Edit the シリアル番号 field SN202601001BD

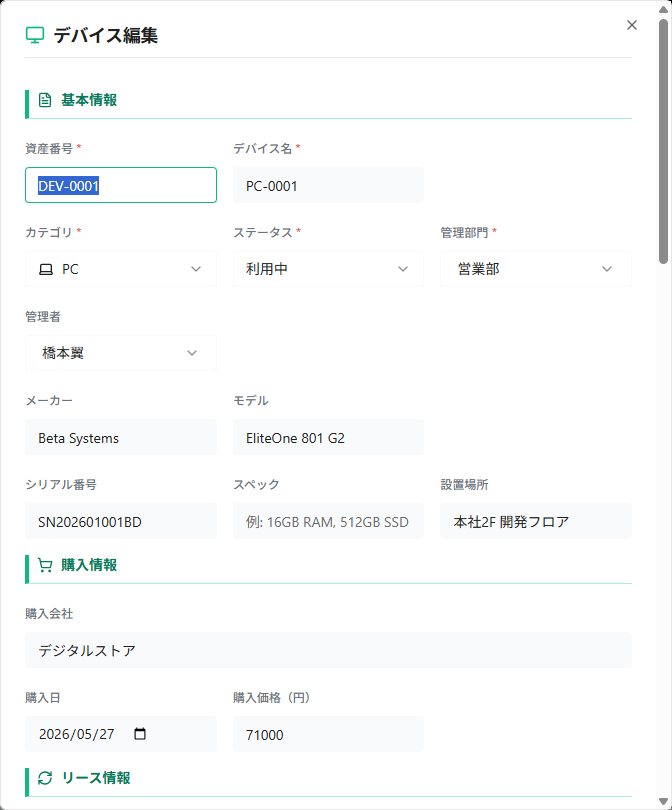pos(121,521)
